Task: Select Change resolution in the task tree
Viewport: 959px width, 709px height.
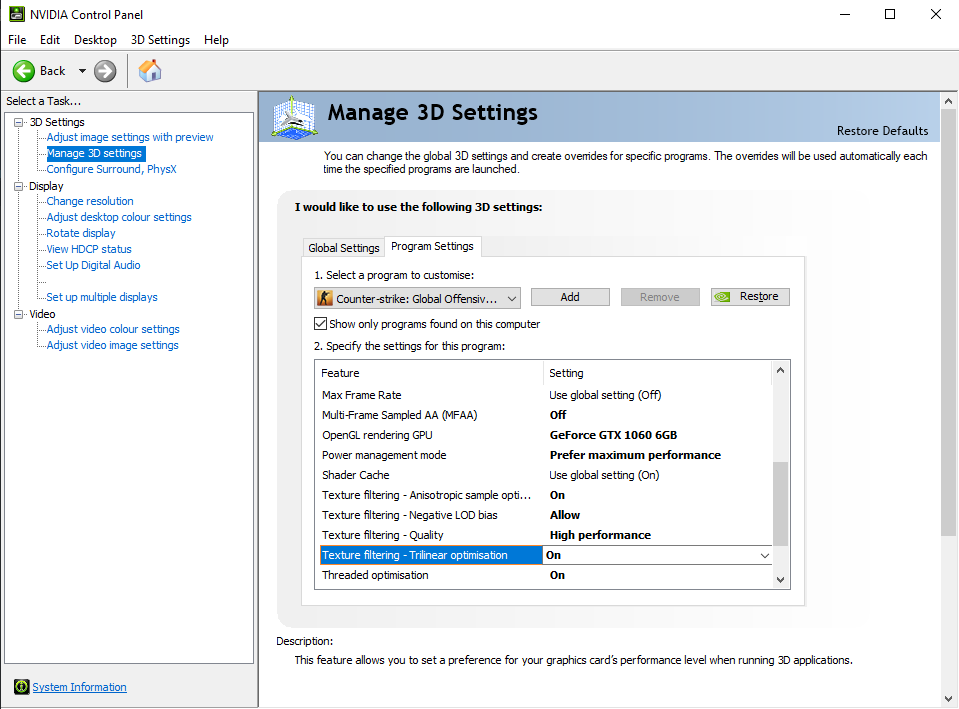Action: pyautogui.click(x=90, y=201)
